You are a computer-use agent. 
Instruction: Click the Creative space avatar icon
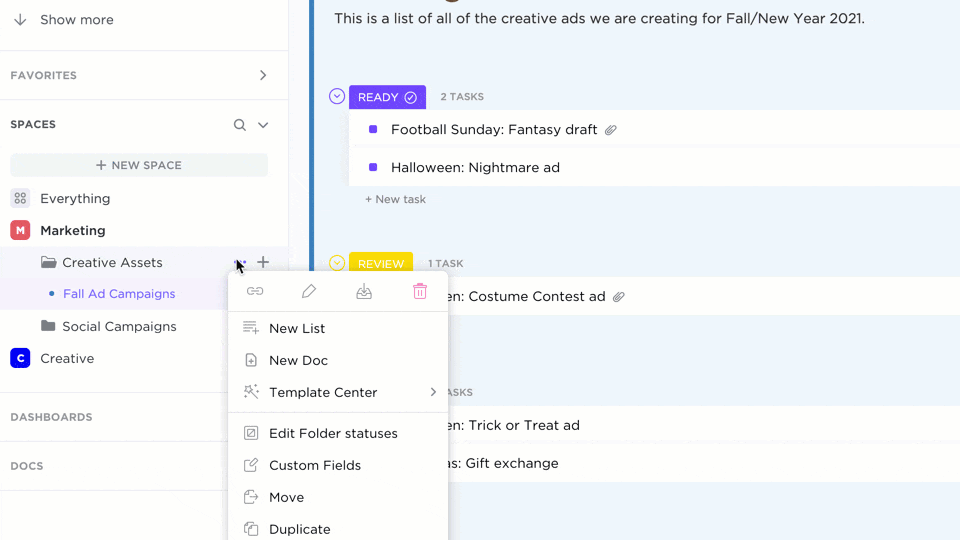20,358
